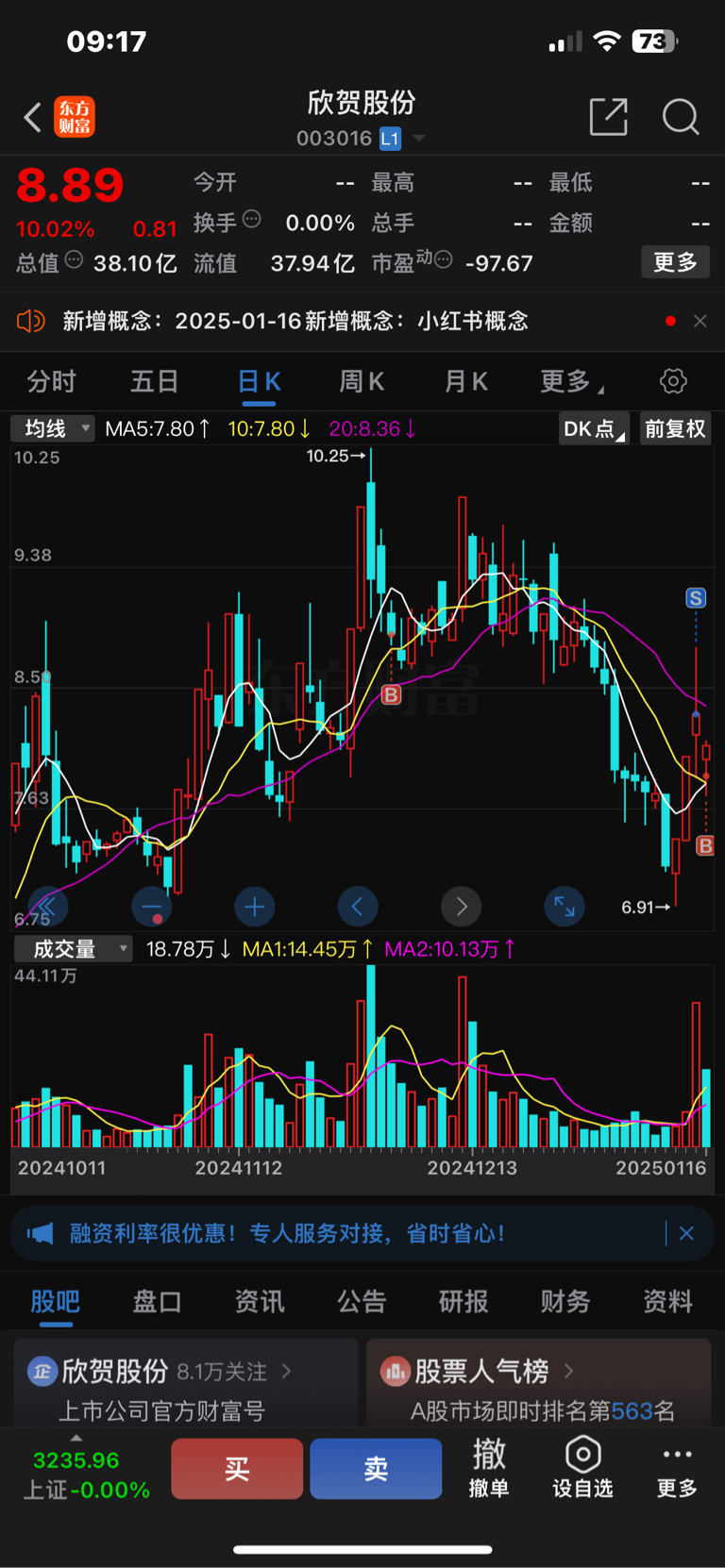Viewport: 725px width, 1568px height.
Task: Open chart settings hexagon icon
Action: tap(673, 381)
